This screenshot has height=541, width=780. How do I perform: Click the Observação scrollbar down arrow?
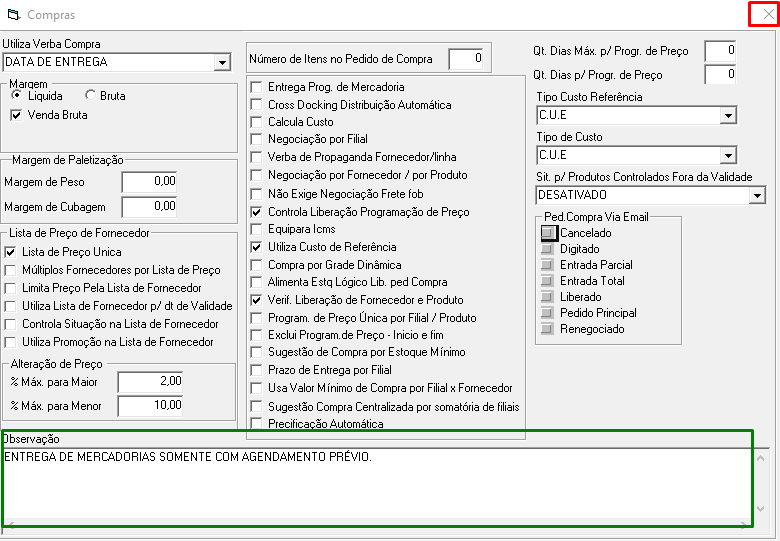click(x=760, y=509)
